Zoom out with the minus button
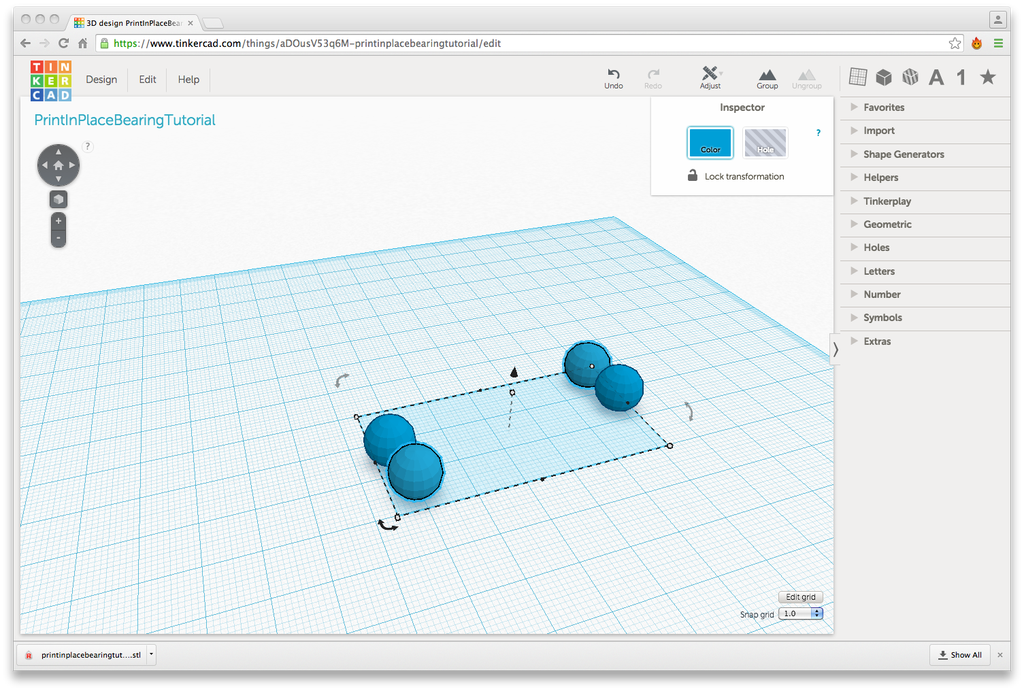The height and width of the screenshot is (691, 1024). (x=58, y=239)
